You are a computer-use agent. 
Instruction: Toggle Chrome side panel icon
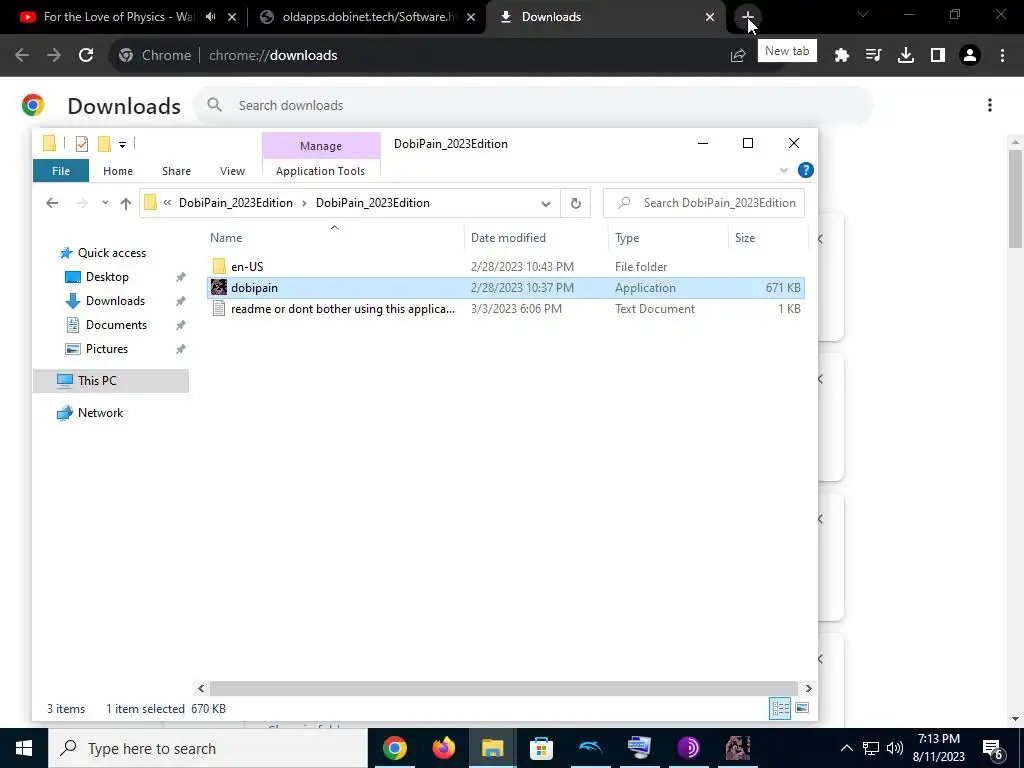click(x=938, y=56)
